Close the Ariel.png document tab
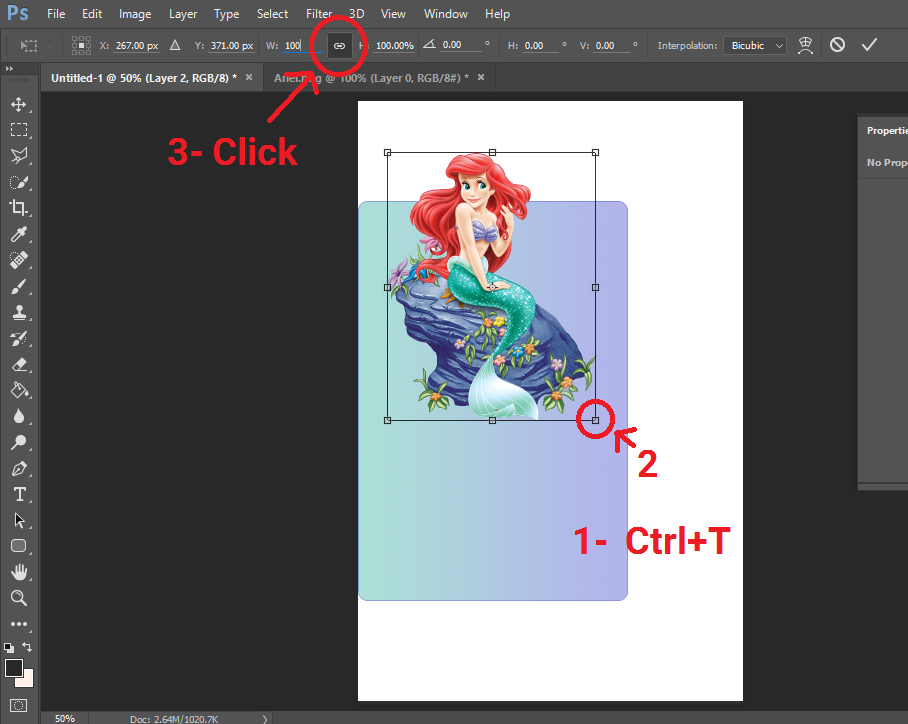The height and width of the screenshot is (724, 908). [481, 77]
